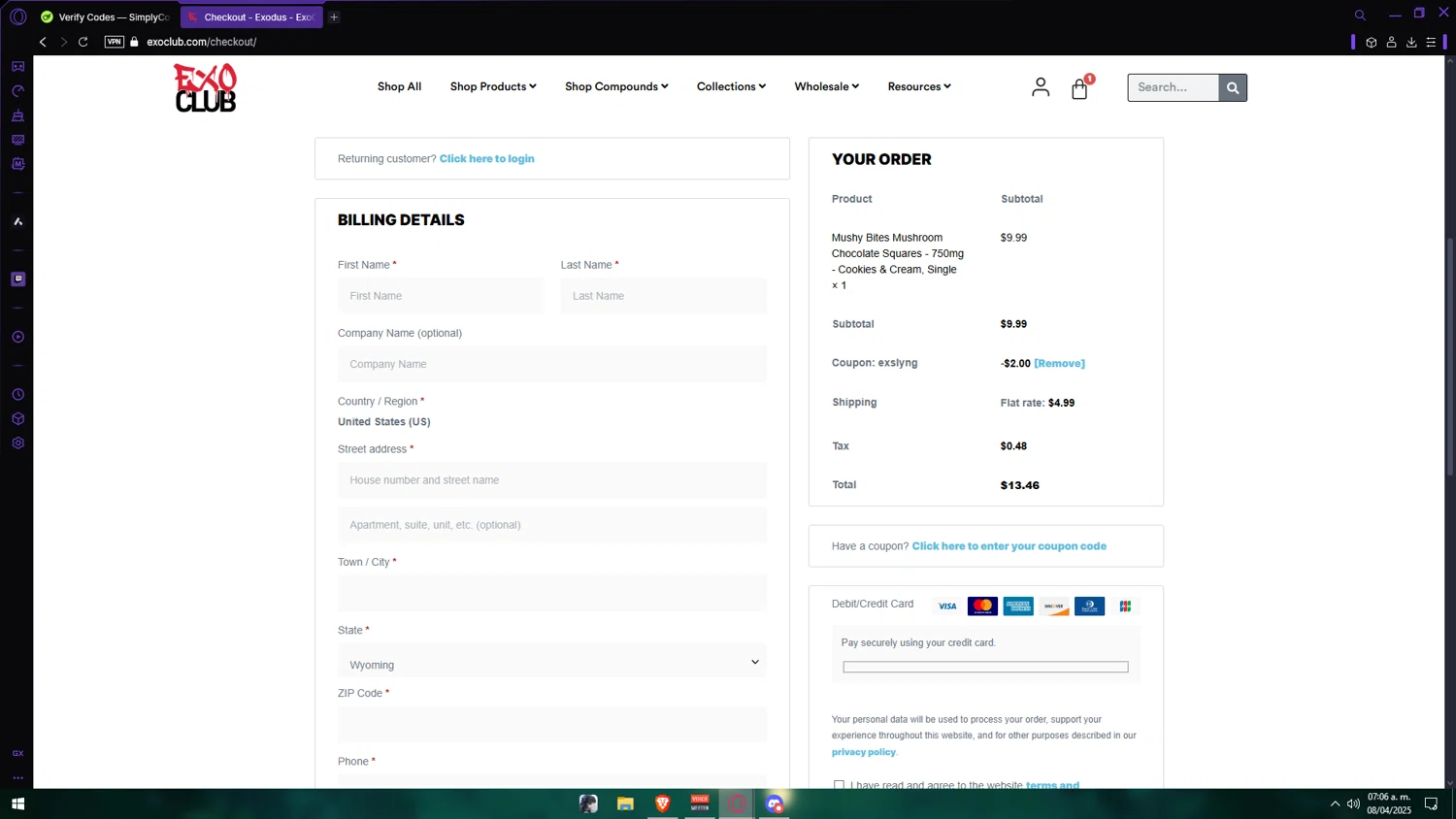Open extensions cube icon in toolbar
Screen dimensions: 1456x819
point(1371,42)
